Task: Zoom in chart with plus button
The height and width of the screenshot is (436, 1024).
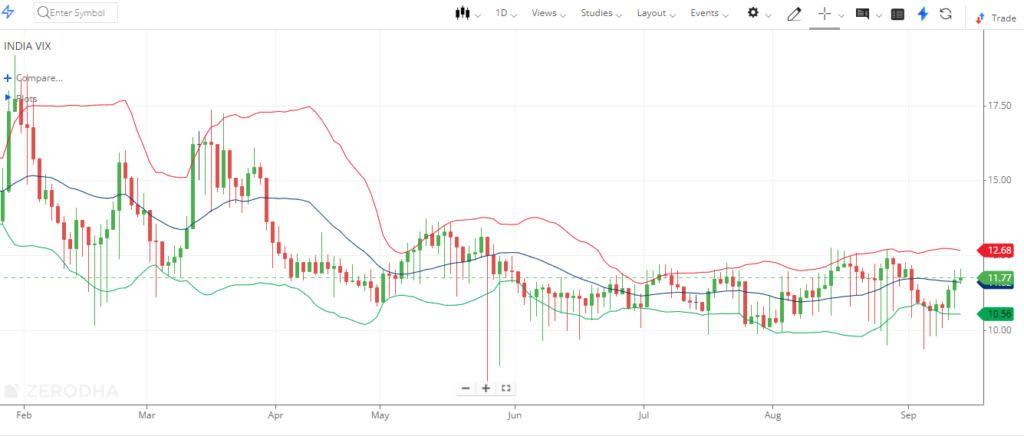Action: click(485, 388)
